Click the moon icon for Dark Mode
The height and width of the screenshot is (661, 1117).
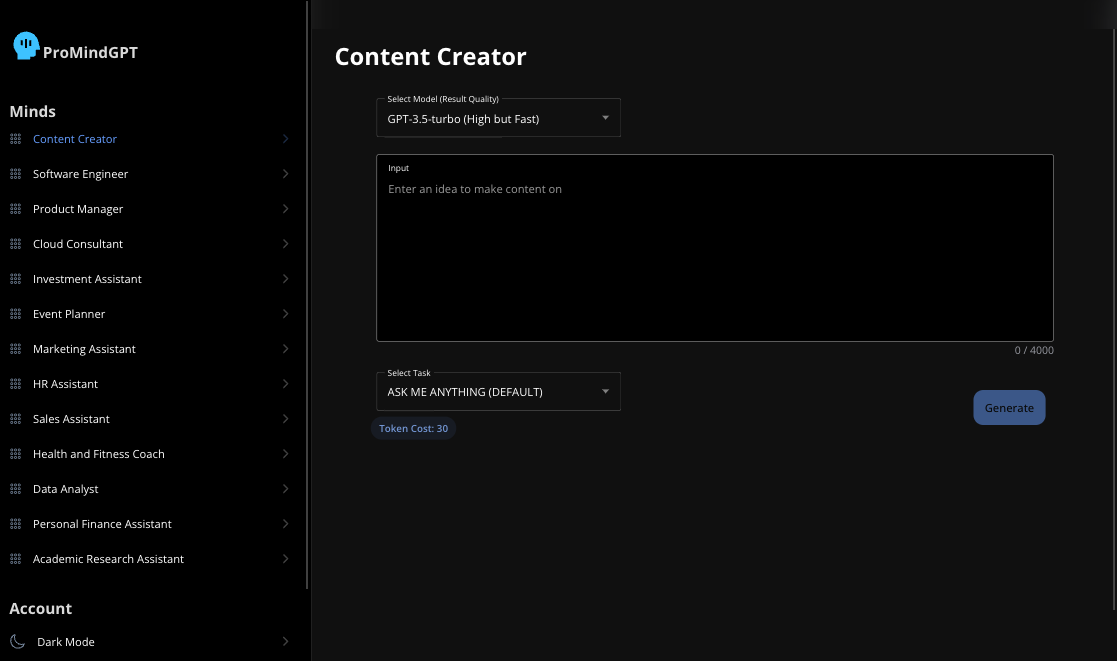pyautogui.click(x=17, y=642)
